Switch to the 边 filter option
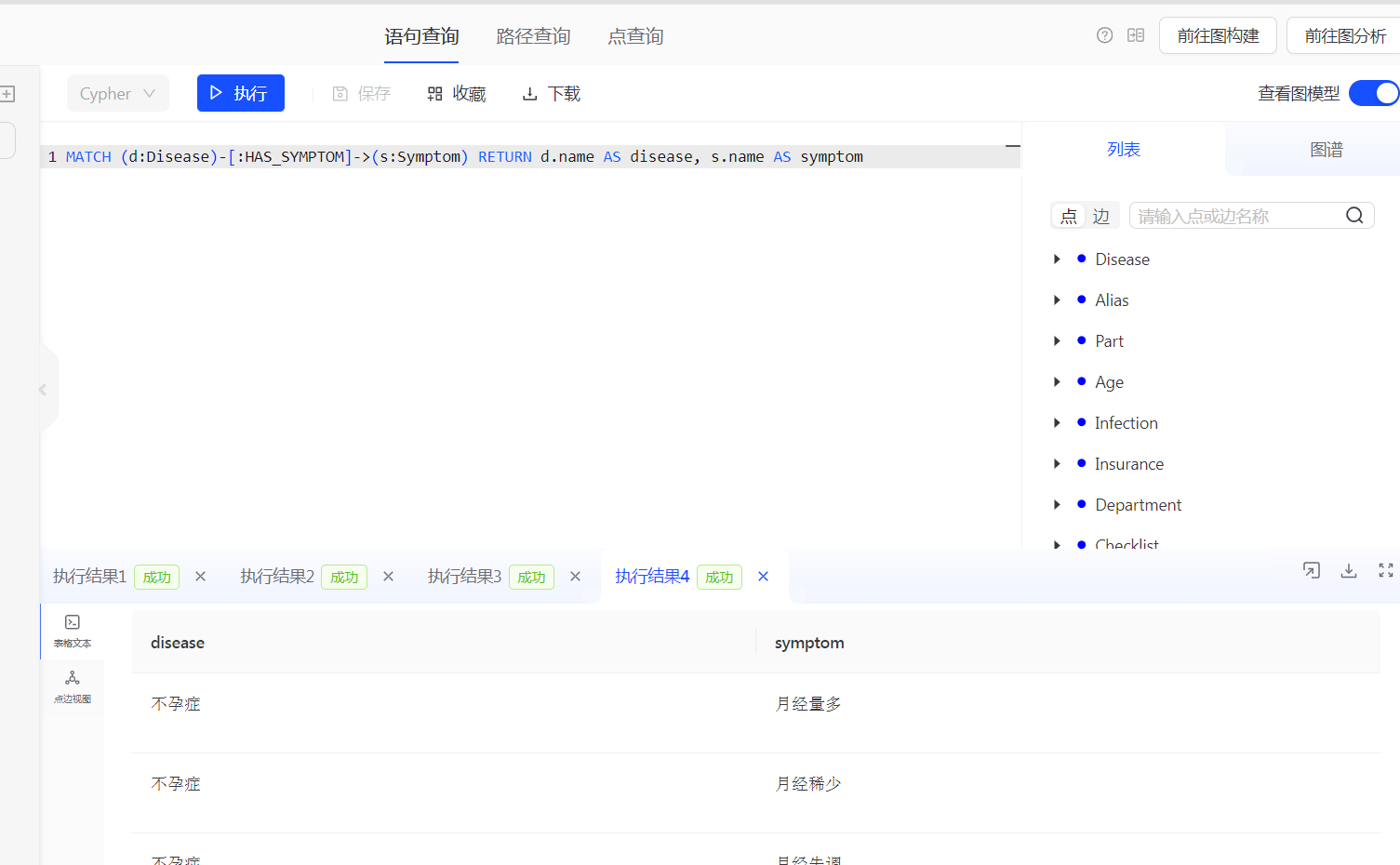Screen dimensions: 1400x865 [x=1100, y=215]
